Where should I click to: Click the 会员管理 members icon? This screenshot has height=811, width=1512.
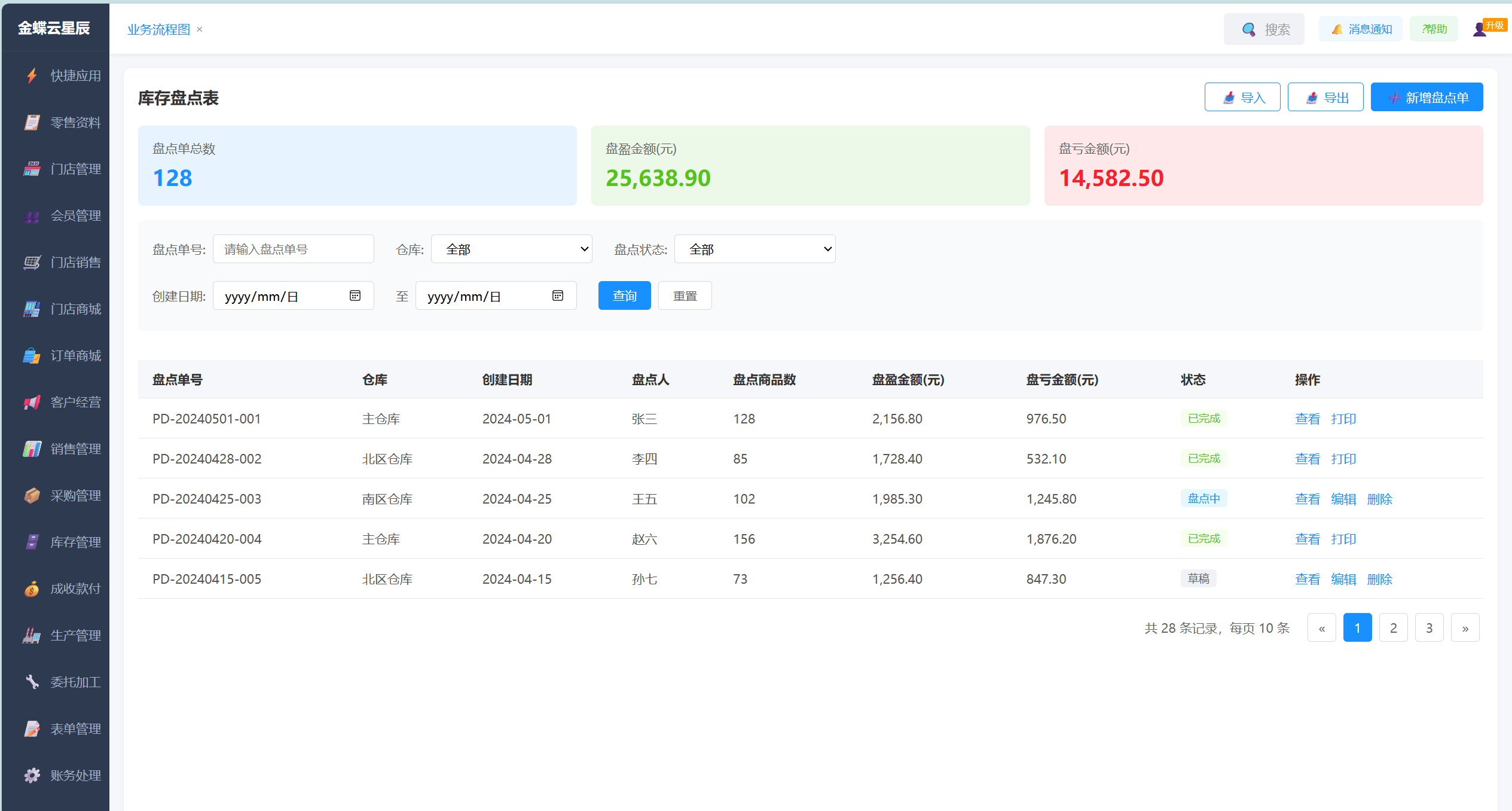[x=32, y=217]
